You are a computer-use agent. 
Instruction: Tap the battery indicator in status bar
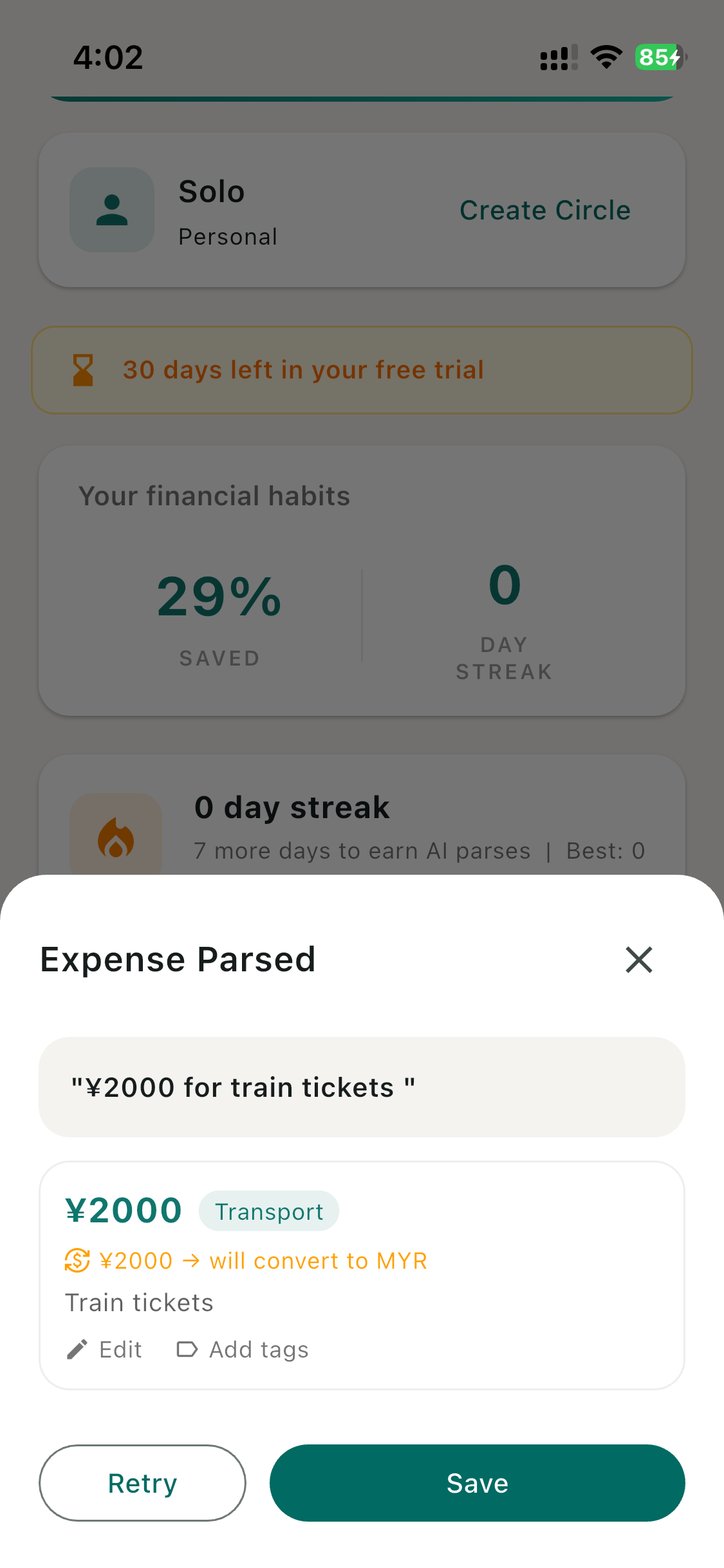pos(660,57)
